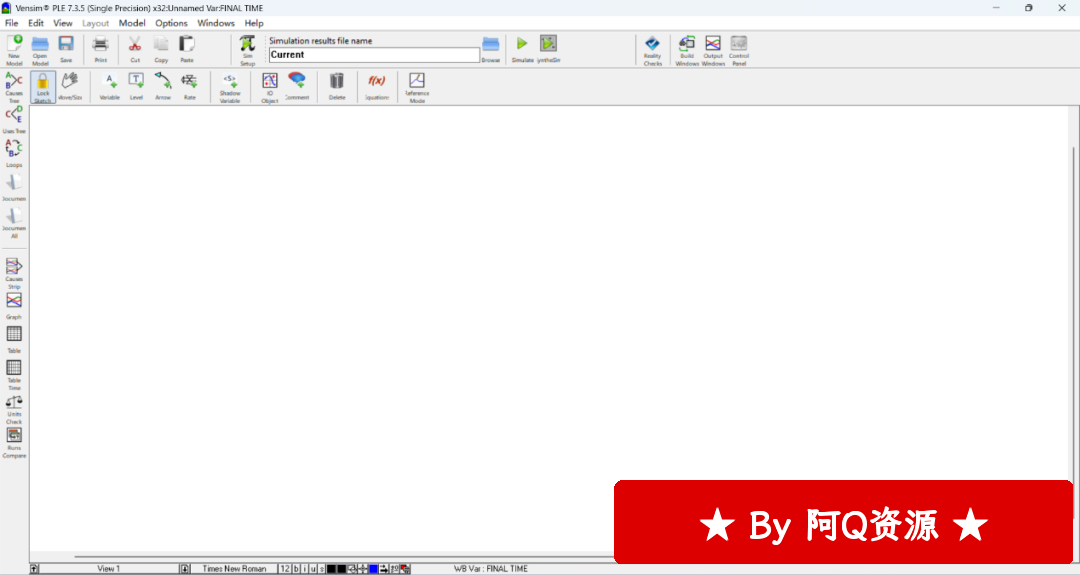
Task: Click the Print icon
Action: click(x=101, y=50)
